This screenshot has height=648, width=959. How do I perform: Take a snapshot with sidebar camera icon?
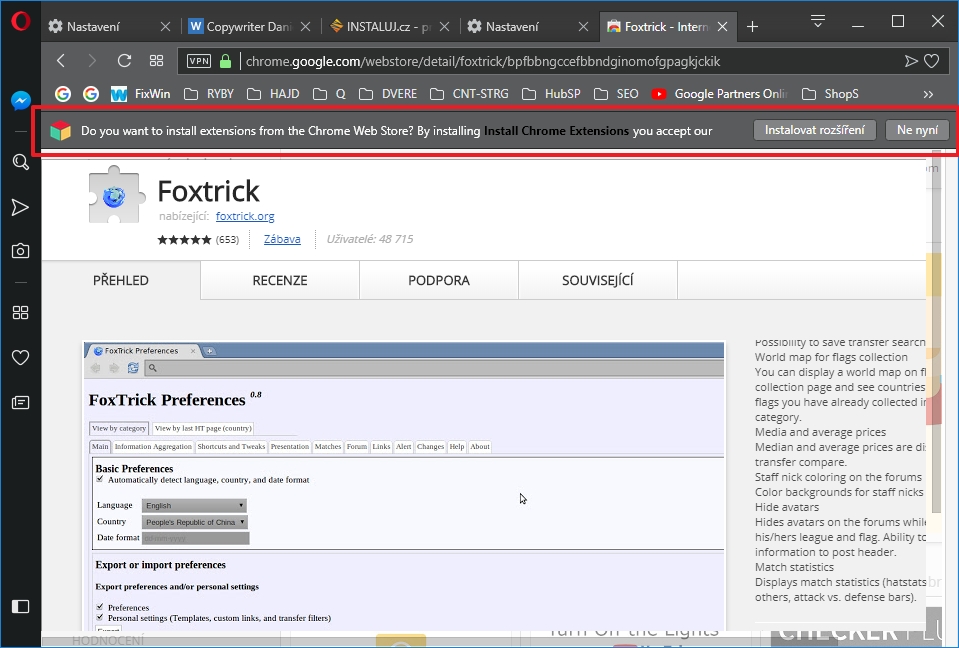(x=20, y=251)
